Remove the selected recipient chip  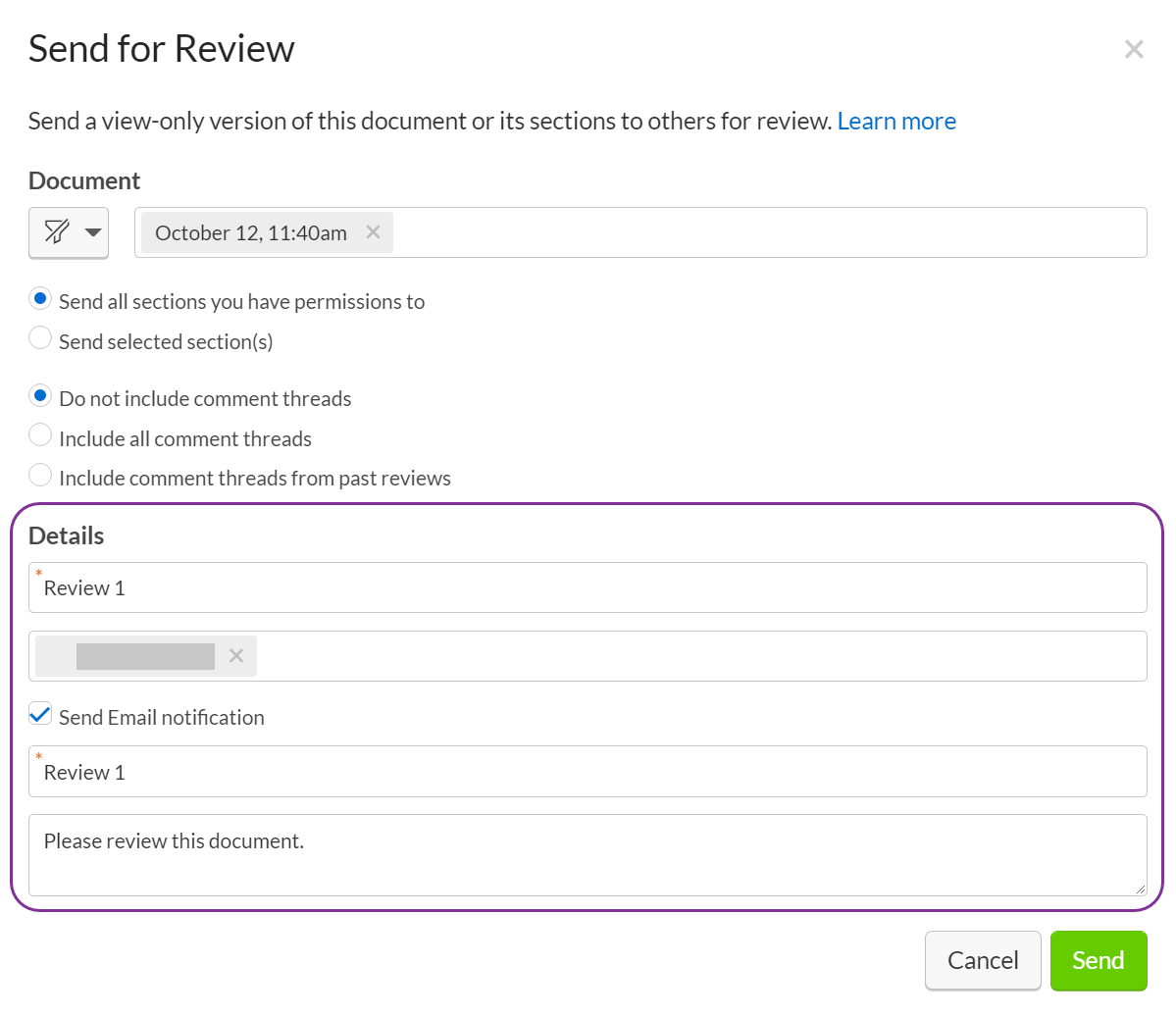pyautogui.click(x=235, y=655)
